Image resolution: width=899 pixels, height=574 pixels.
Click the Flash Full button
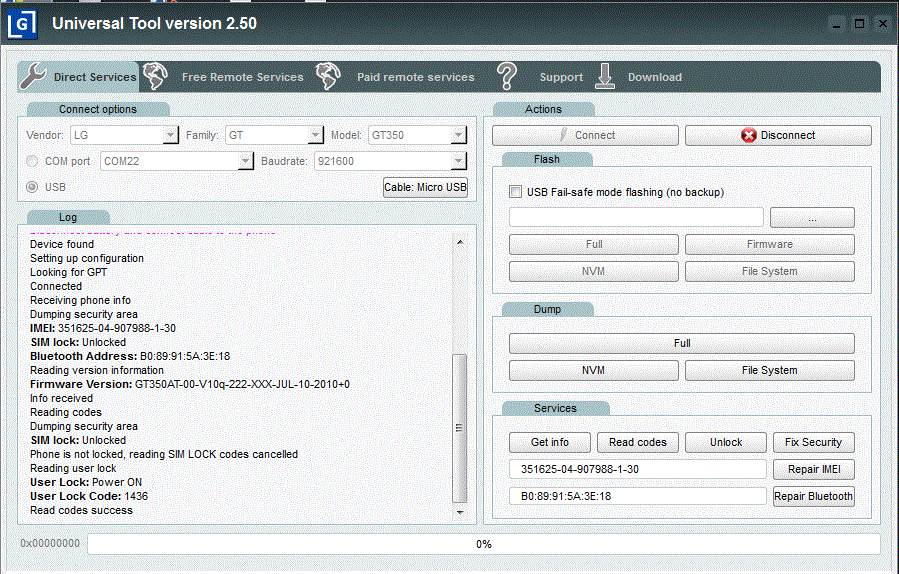(593, 244)
